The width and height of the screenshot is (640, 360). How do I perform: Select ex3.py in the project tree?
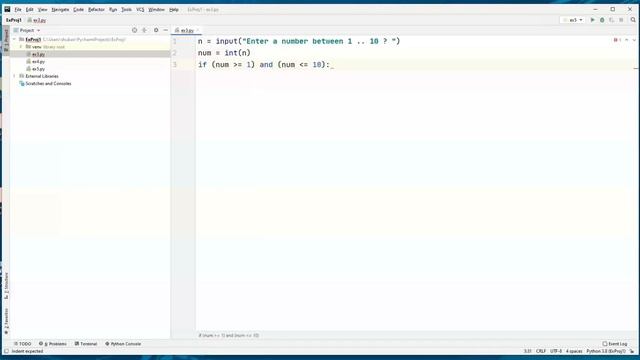(x=38, y=54)
